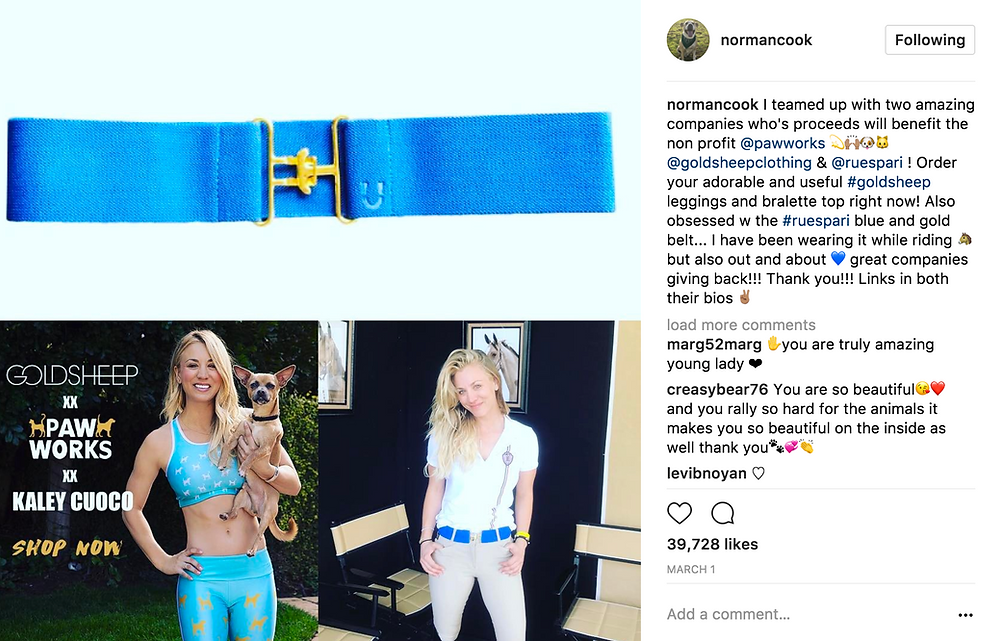The height and width of the screenshot is (641, 1000).
Task: Open the @goldsheepclothing mention link
Action: pyautogui.click(x=739, y=163)
